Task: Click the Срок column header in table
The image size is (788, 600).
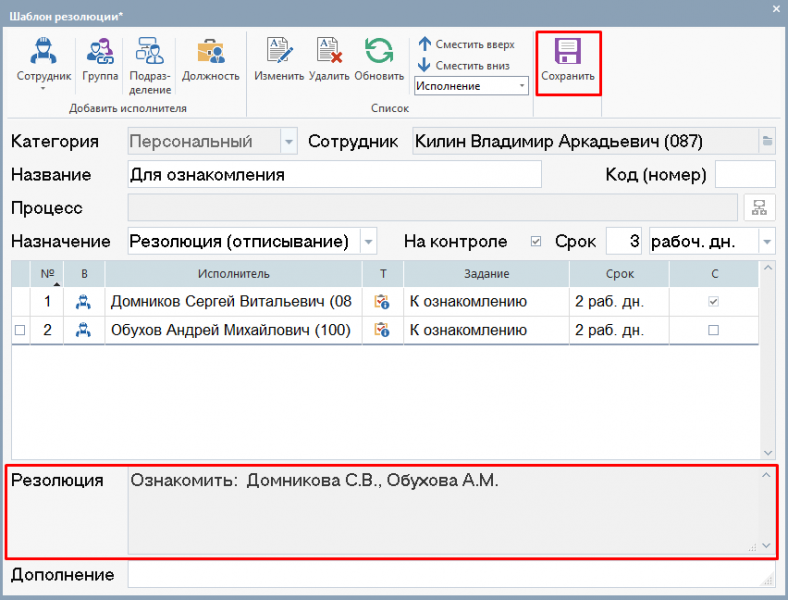Action: coord(619,274)
